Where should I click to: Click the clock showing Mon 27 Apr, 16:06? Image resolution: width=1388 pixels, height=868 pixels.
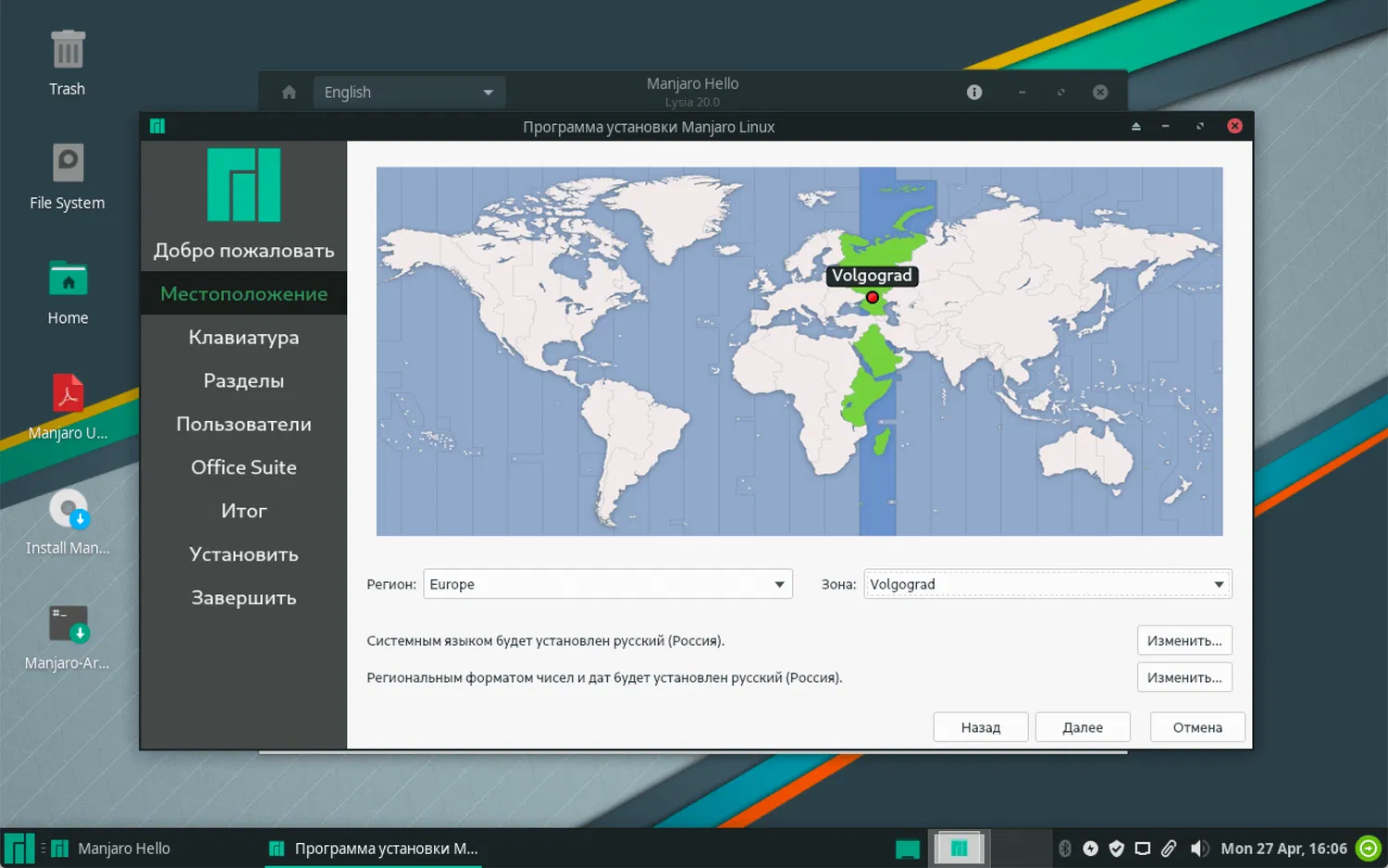(1283, 848)
